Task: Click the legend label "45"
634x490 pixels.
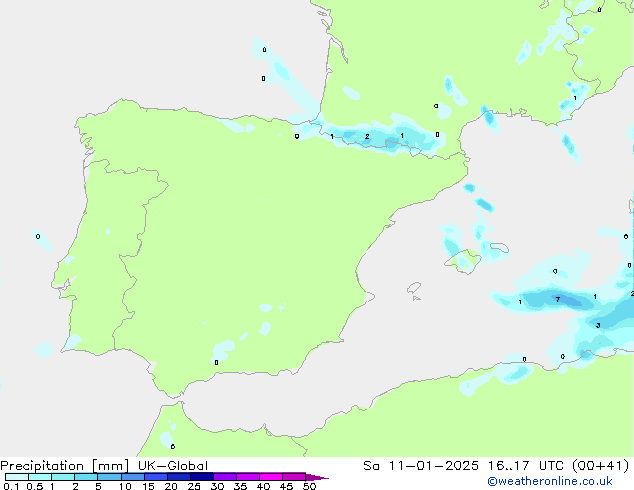Action: click(286, 486)
